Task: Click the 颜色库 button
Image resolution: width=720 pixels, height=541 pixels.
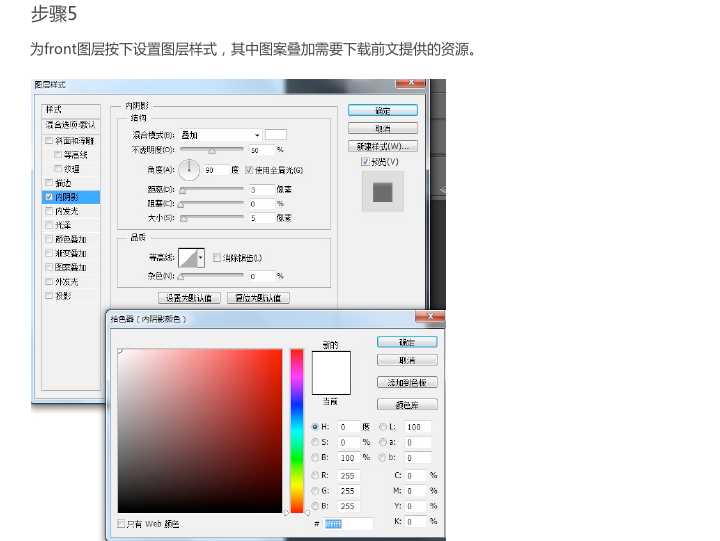Action: click(407, 405)
